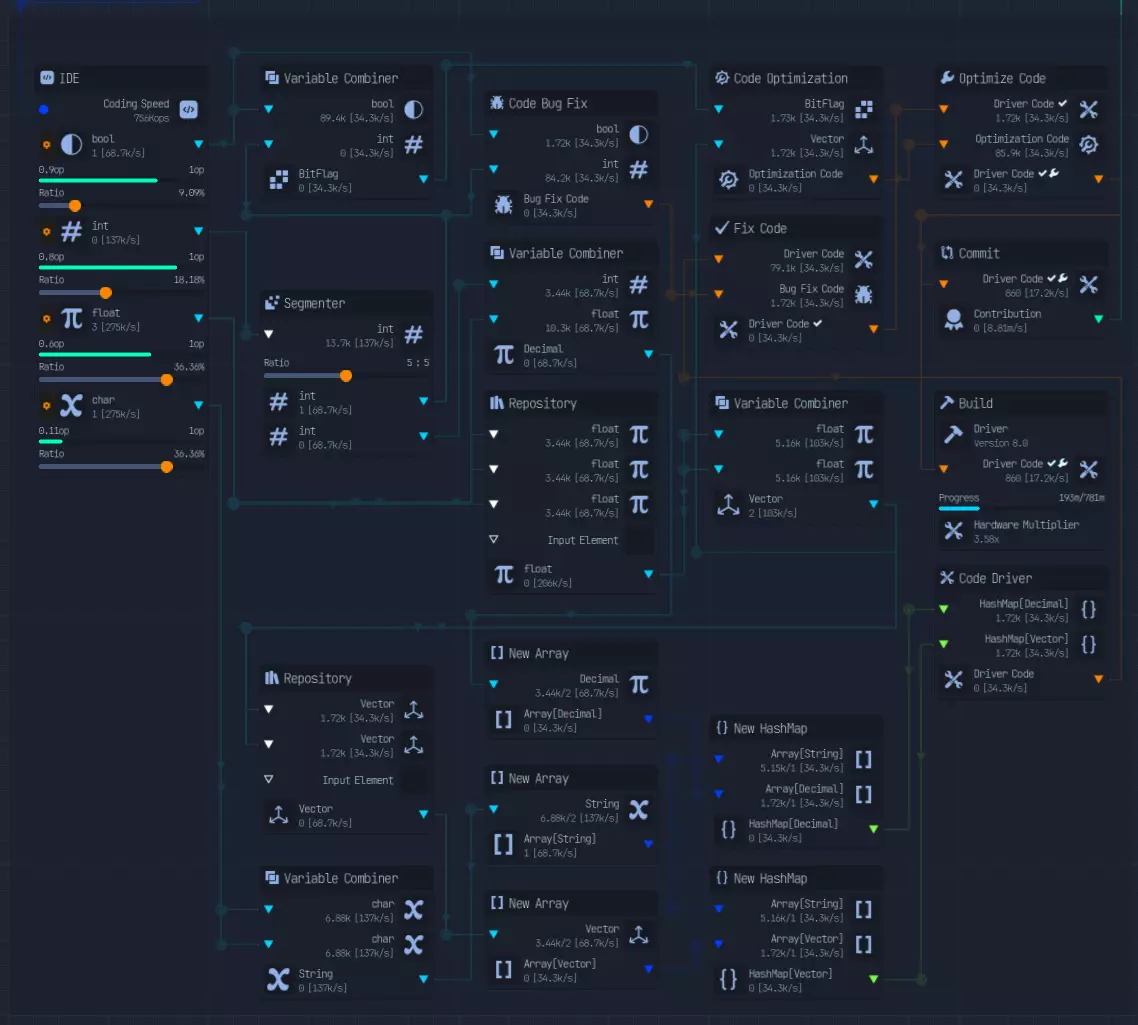Click the Optimize Code node title
1138x1025 pixels.
point(1002,78)
